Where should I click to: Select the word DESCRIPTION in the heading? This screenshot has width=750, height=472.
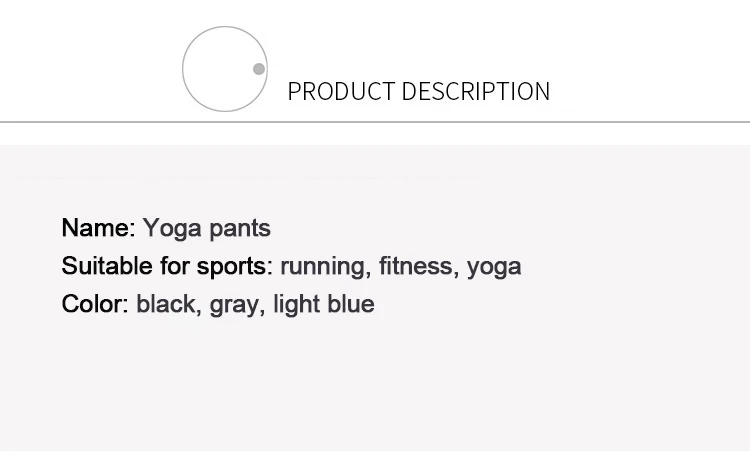click(476, 92)
